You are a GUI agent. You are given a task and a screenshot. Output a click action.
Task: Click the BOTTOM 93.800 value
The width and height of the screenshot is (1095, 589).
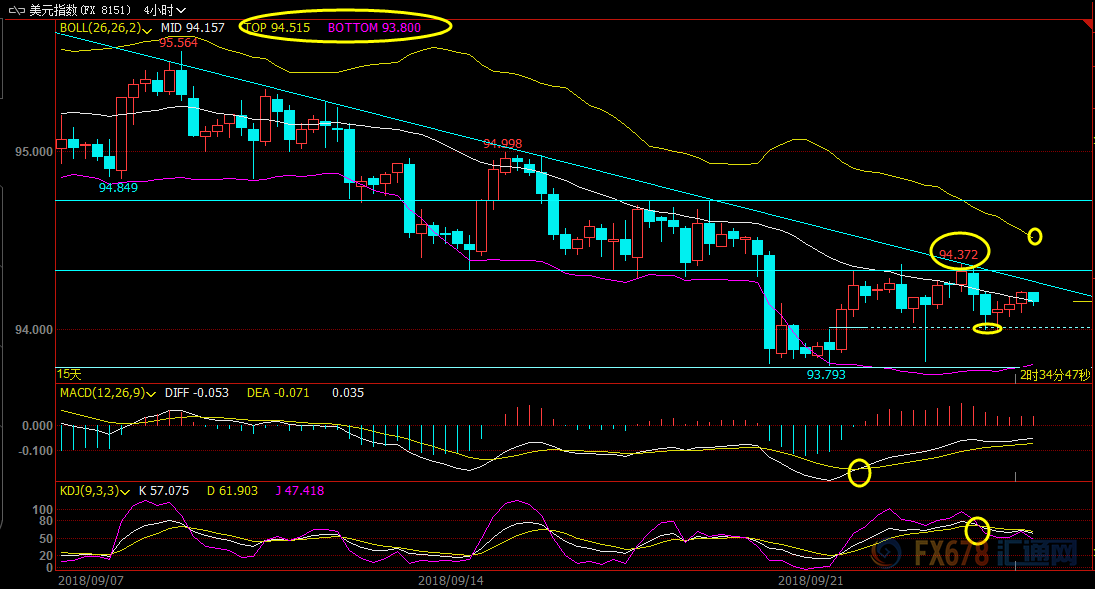374,28
